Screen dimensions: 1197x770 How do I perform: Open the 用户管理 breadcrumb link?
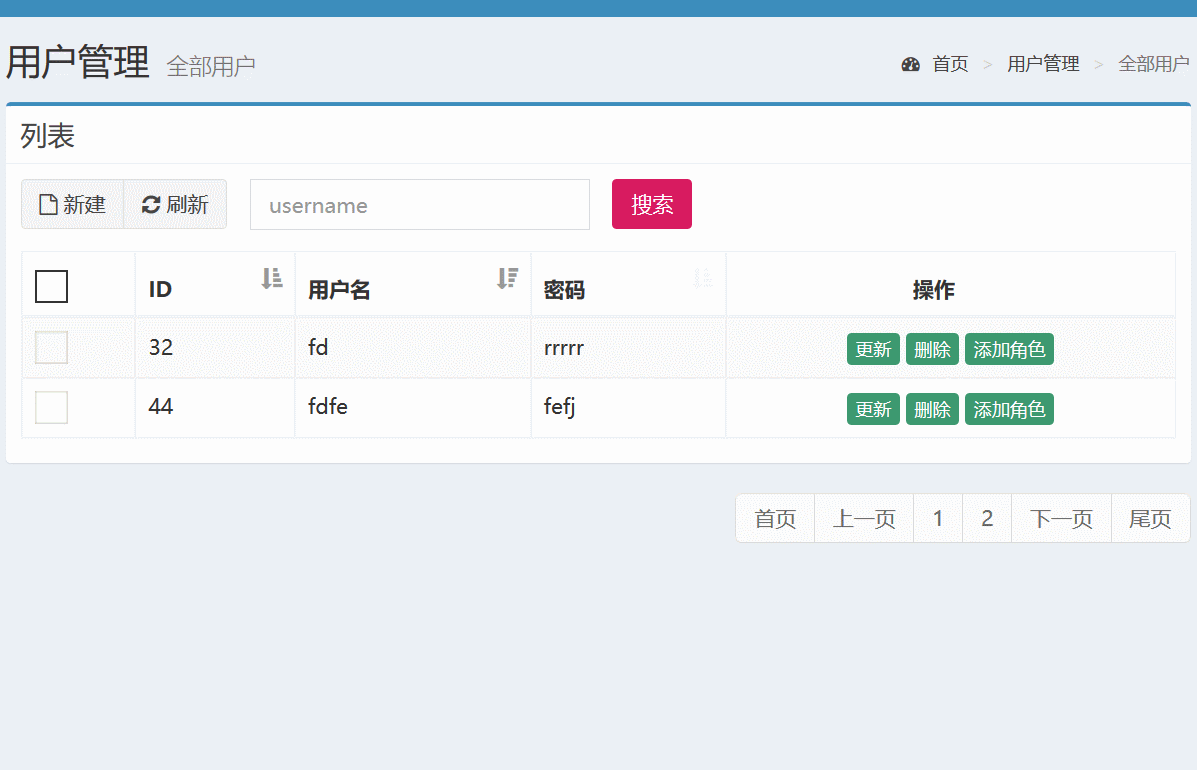1043,64
